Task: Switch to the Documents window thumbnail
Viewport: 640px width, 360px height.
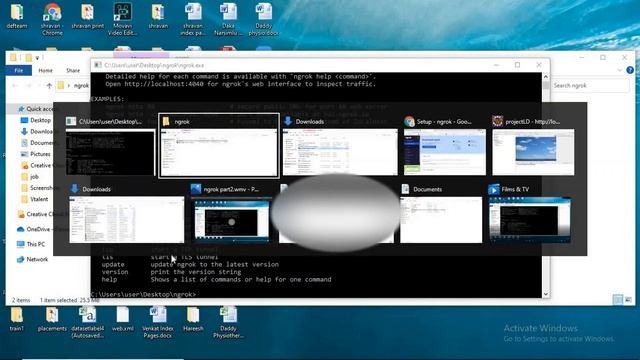Action: click(x=441, y=213)
